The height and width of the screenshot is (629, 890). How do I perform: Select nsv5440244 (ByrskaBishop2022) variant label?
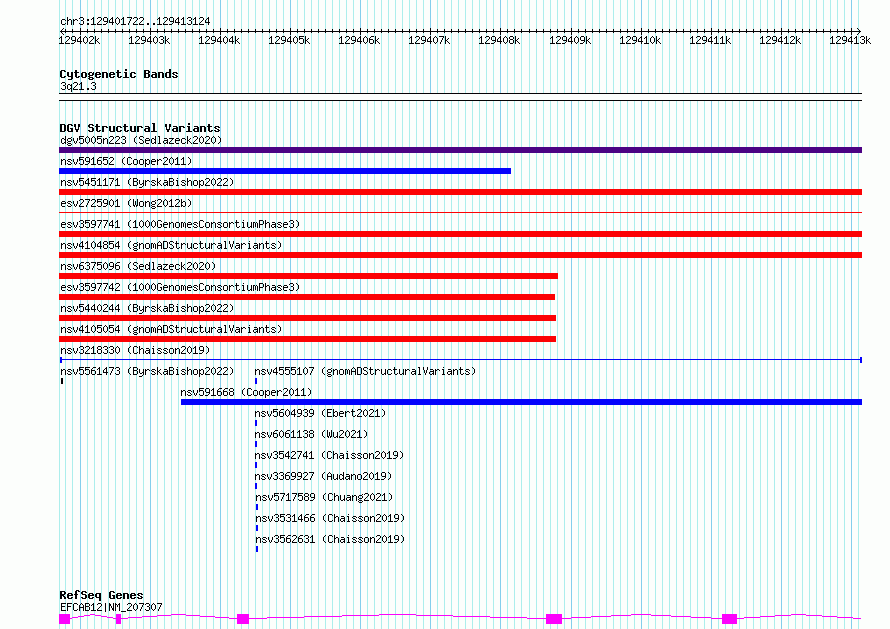147,308
